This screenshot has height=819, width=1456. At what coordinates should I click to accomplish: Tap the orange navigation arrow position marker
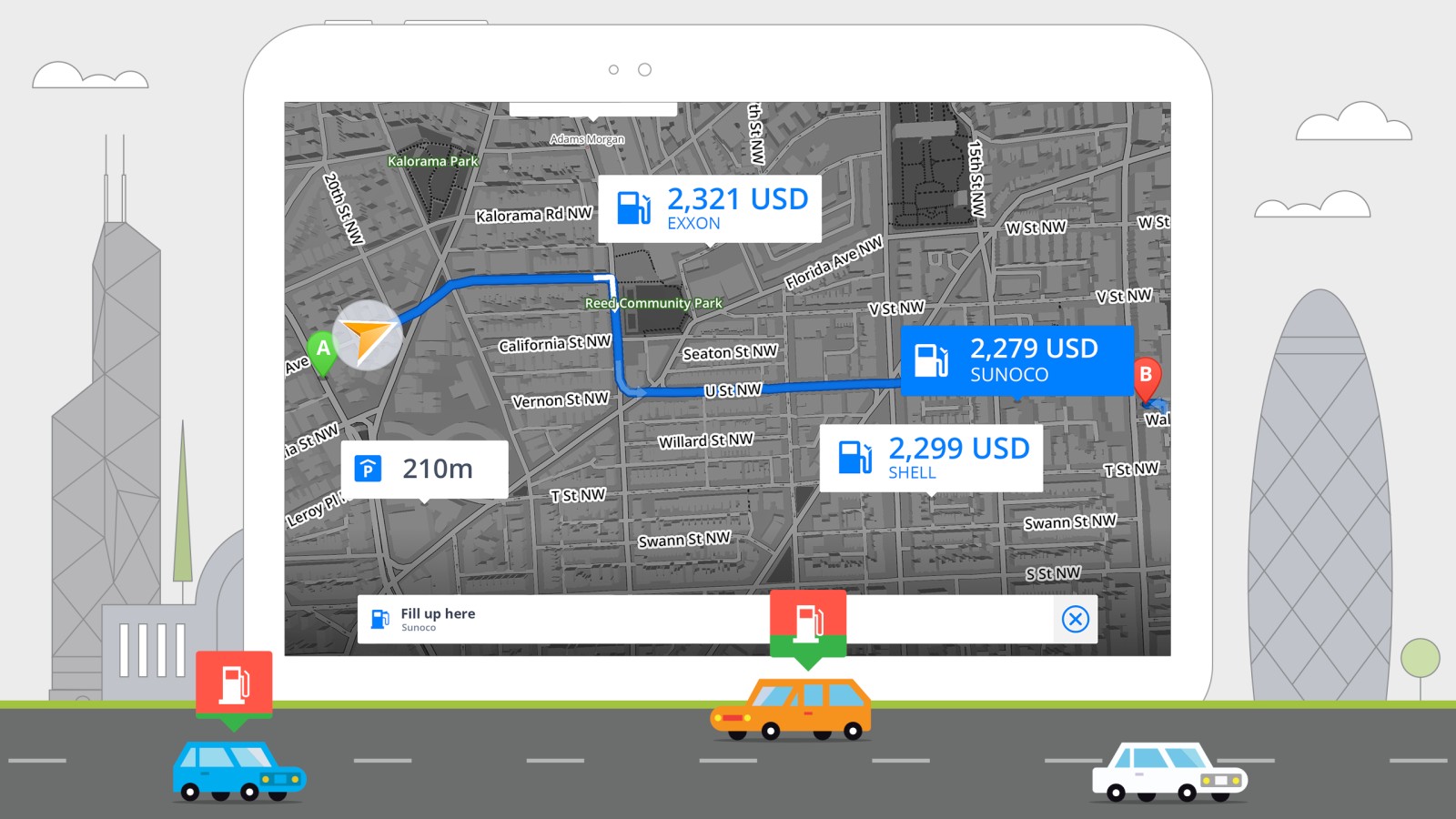tap(368, 336)
